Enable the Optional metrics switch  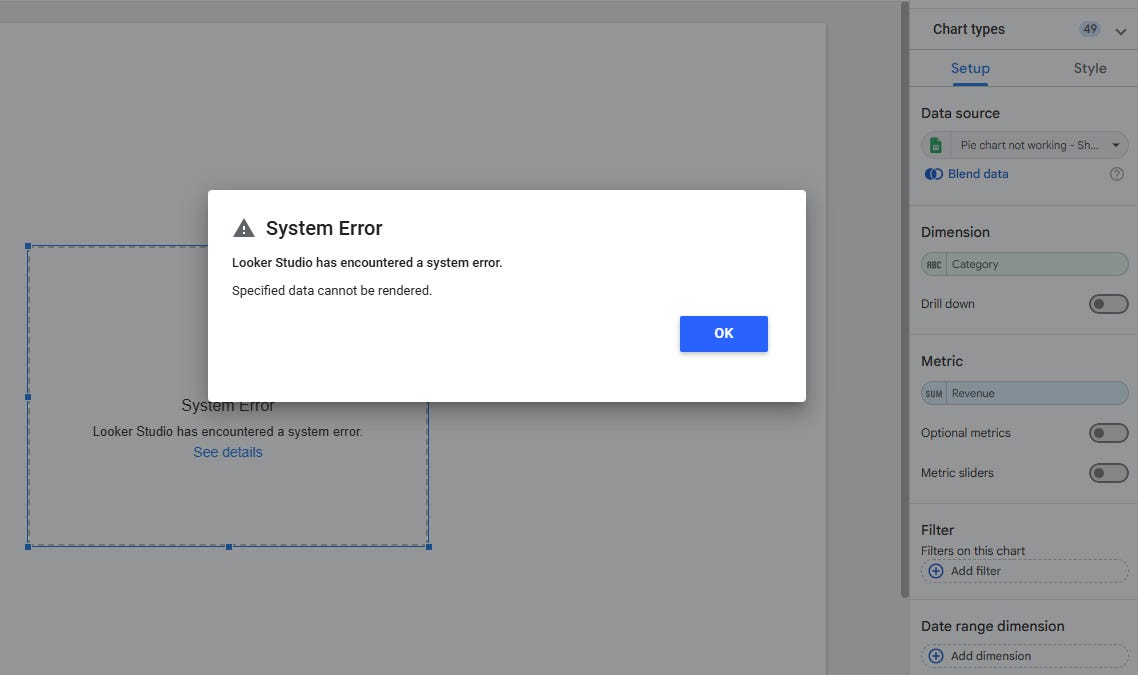pyautogui.click(x=1108, y=433)
